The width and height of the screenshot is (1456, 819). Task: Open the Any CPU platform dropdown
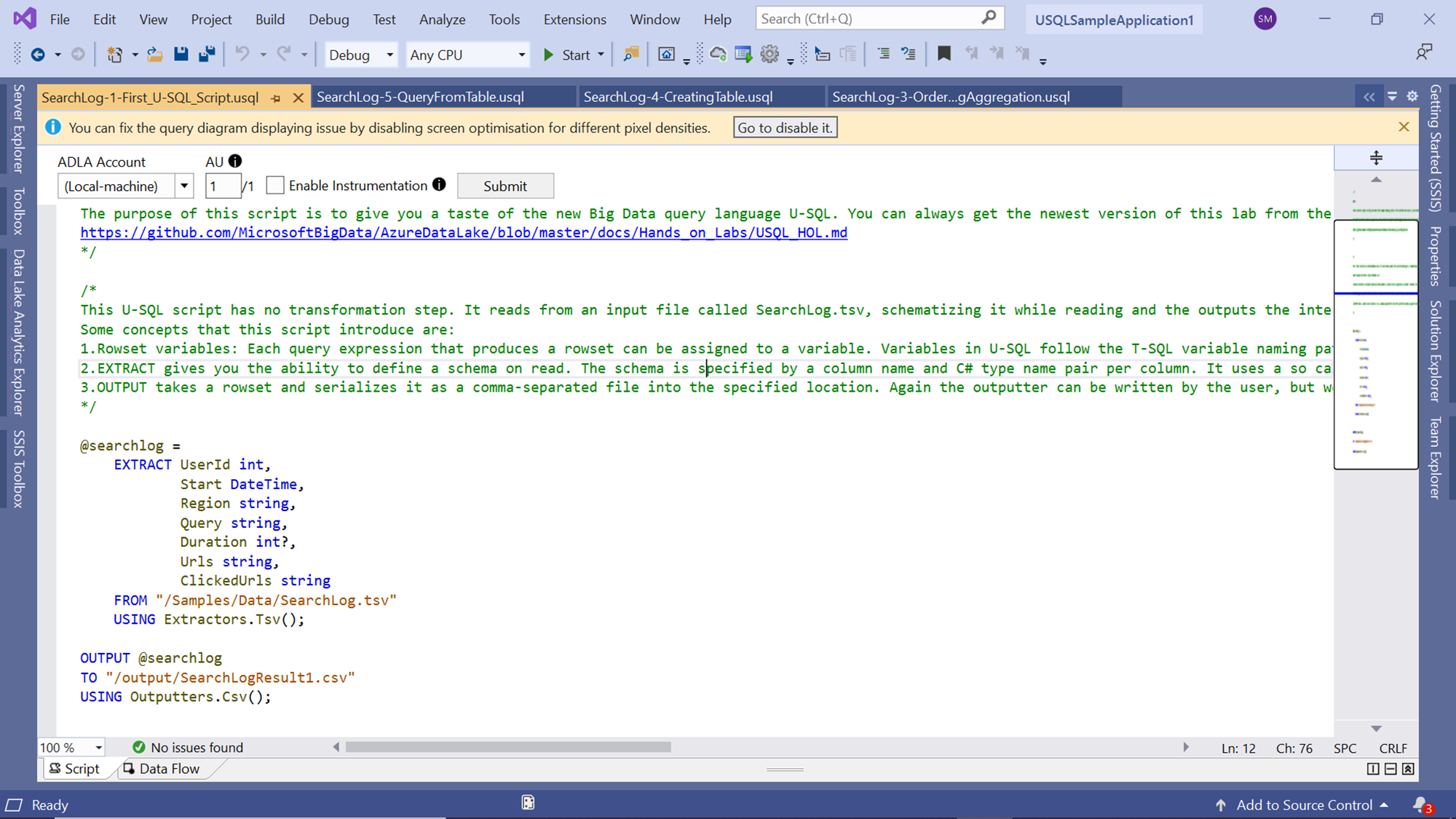(521, 55)
